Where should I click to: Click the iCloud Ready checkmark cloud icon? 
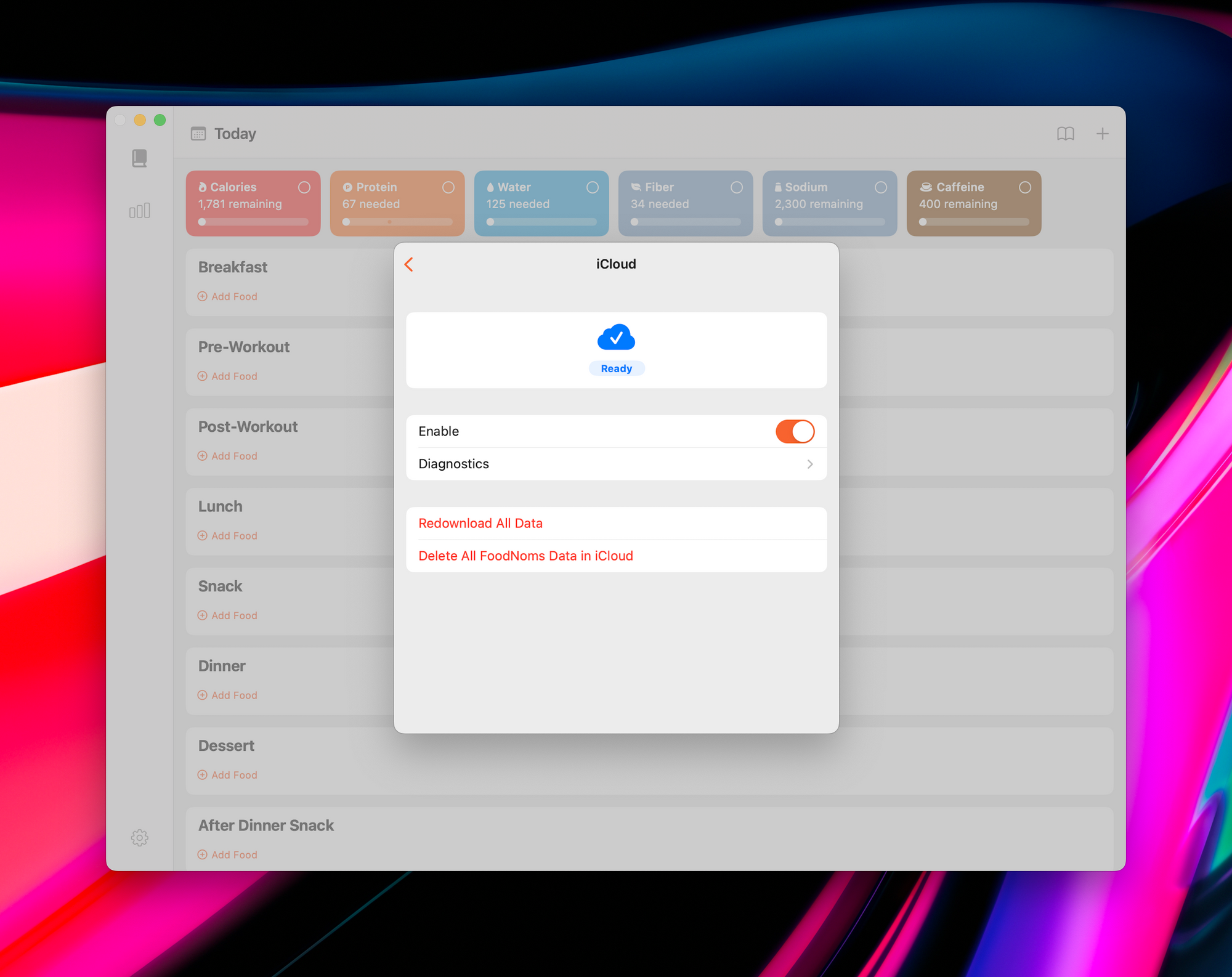[x=616, y=338]
